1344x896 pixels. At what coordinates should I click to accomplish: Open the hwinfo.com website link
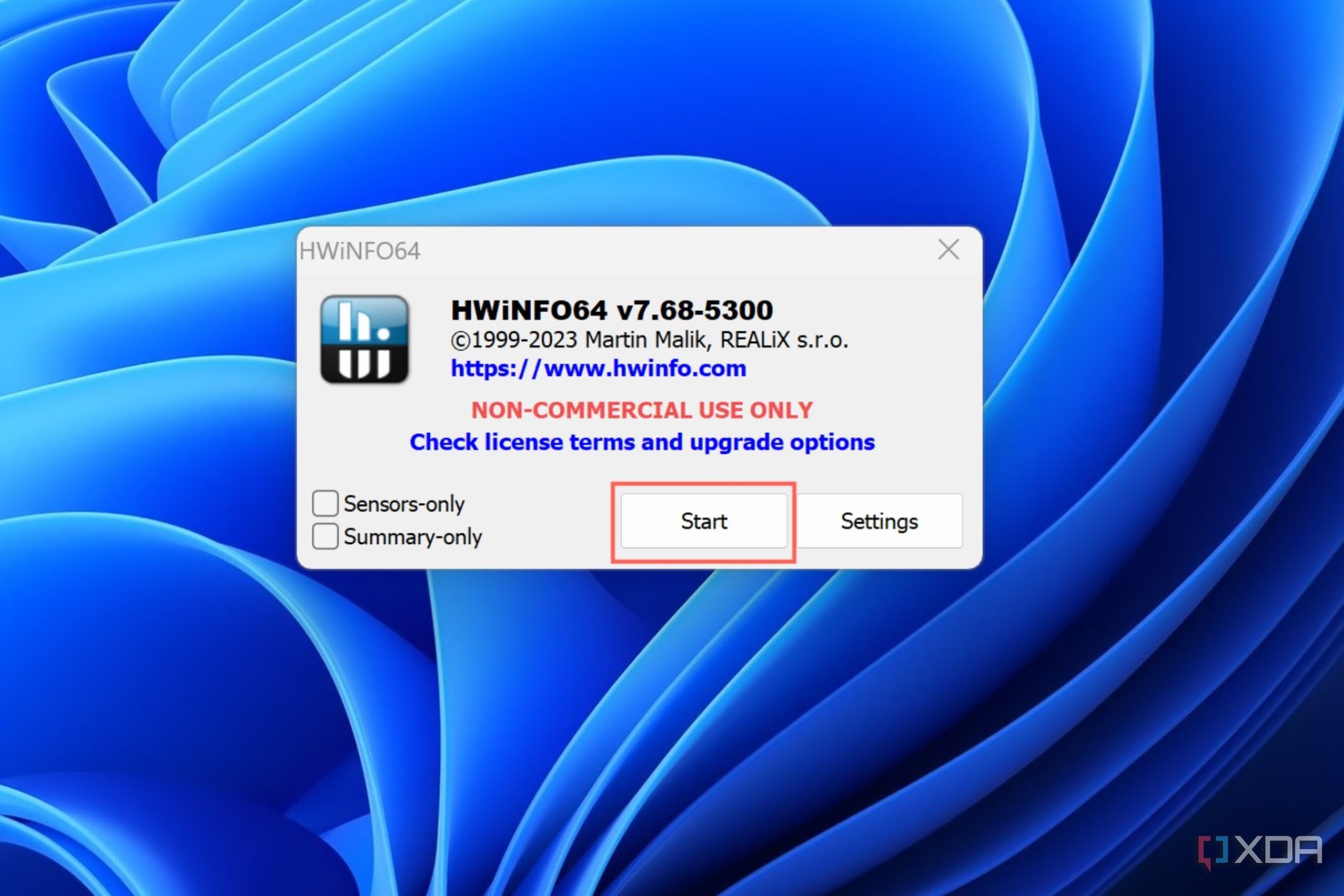[598, 368]
